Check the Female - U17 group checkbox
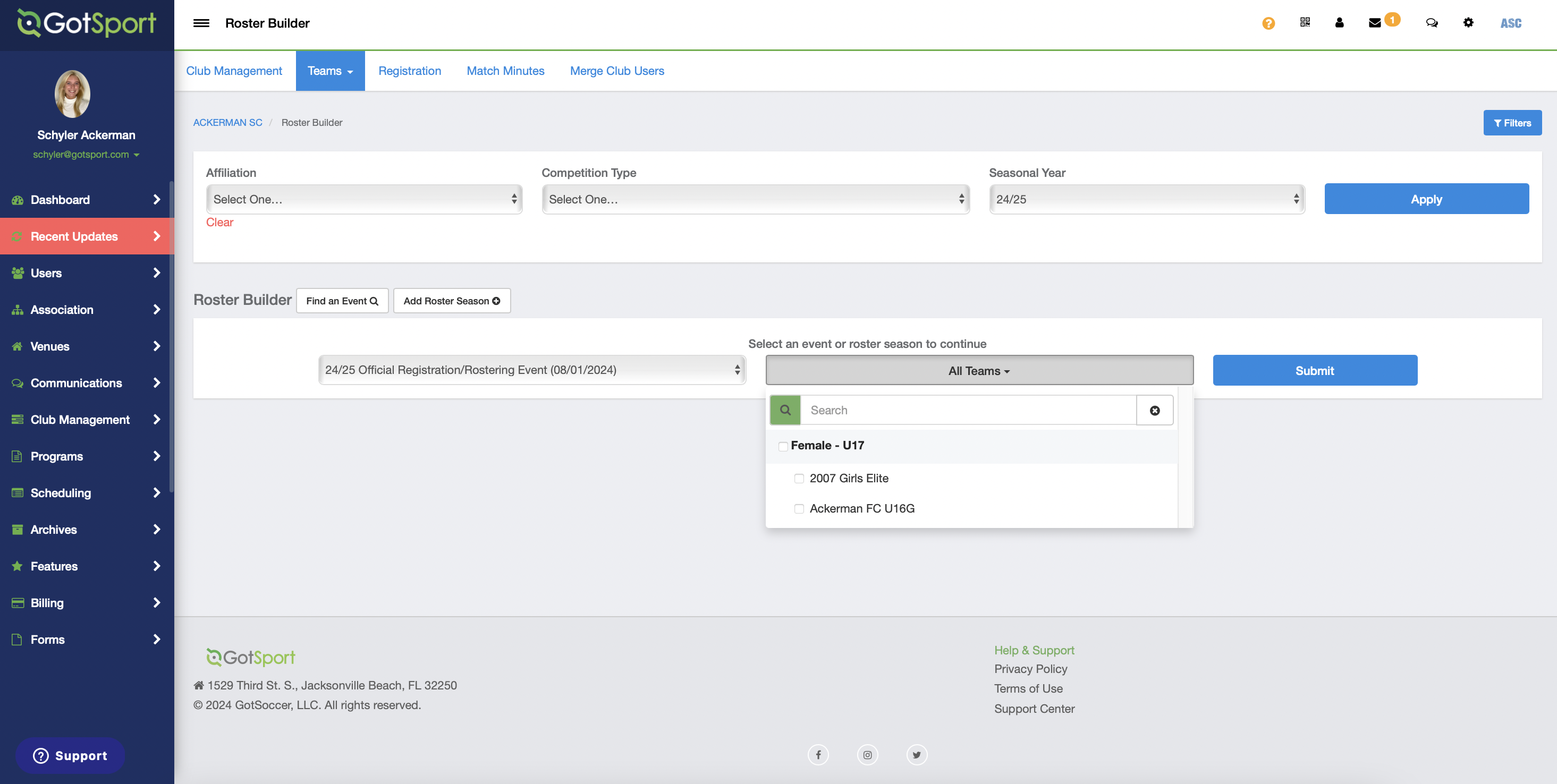 [x=783, y=446]
